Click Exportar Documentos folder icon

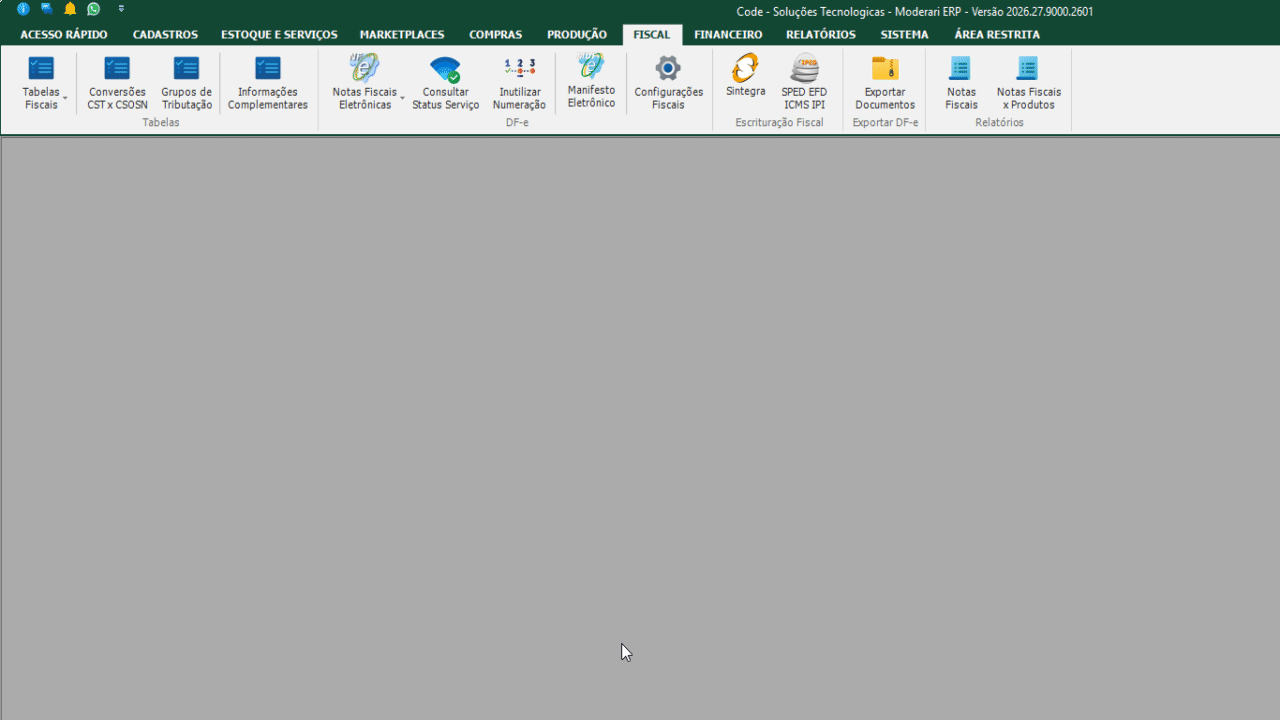(885, 68)
